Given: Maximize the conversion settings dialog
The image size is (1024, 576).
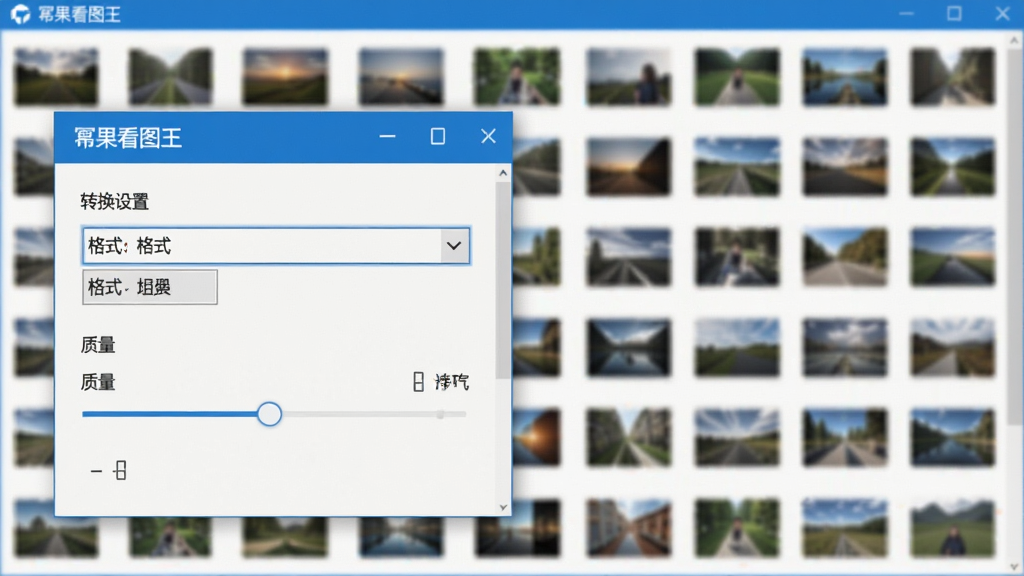Looking at the screenshot, I should pos(438,136).
